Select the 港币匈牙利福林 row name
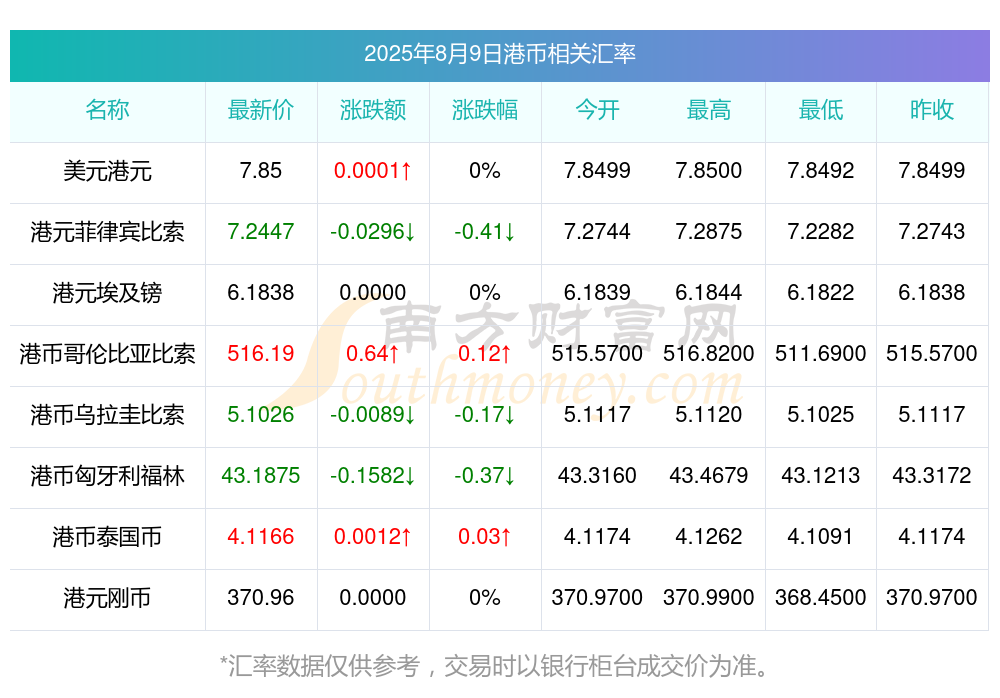Image resolution: width=1000 pixels, height=698 pixels. pos(107,476)
